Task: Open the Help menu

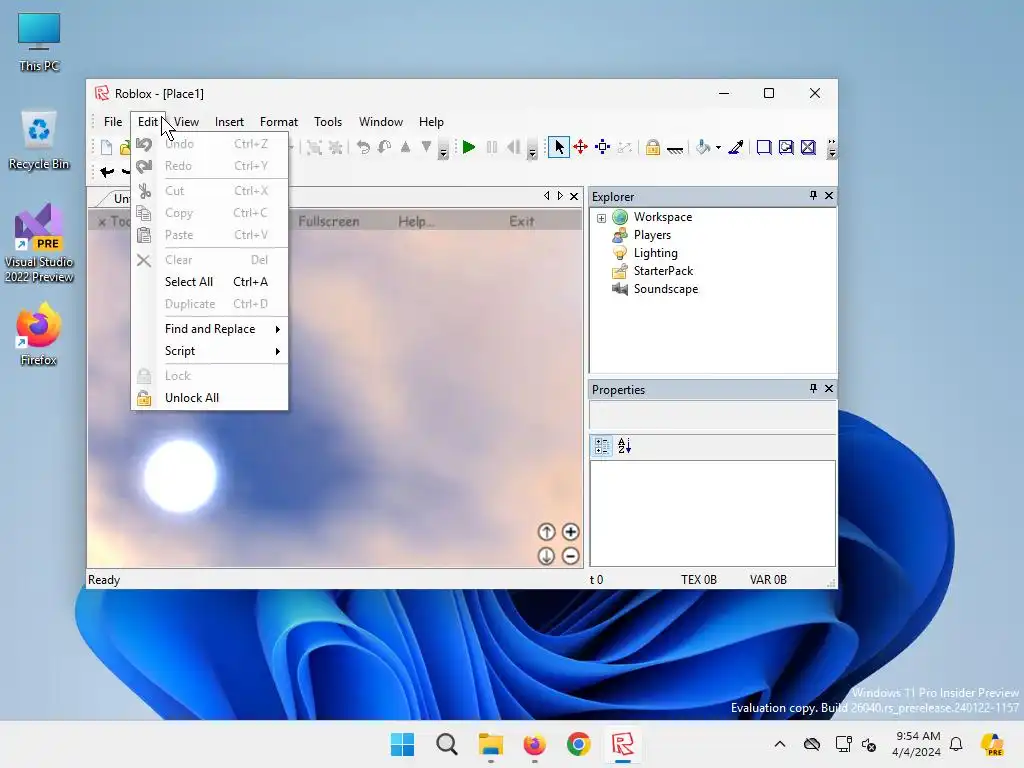Action: point(431,122)
